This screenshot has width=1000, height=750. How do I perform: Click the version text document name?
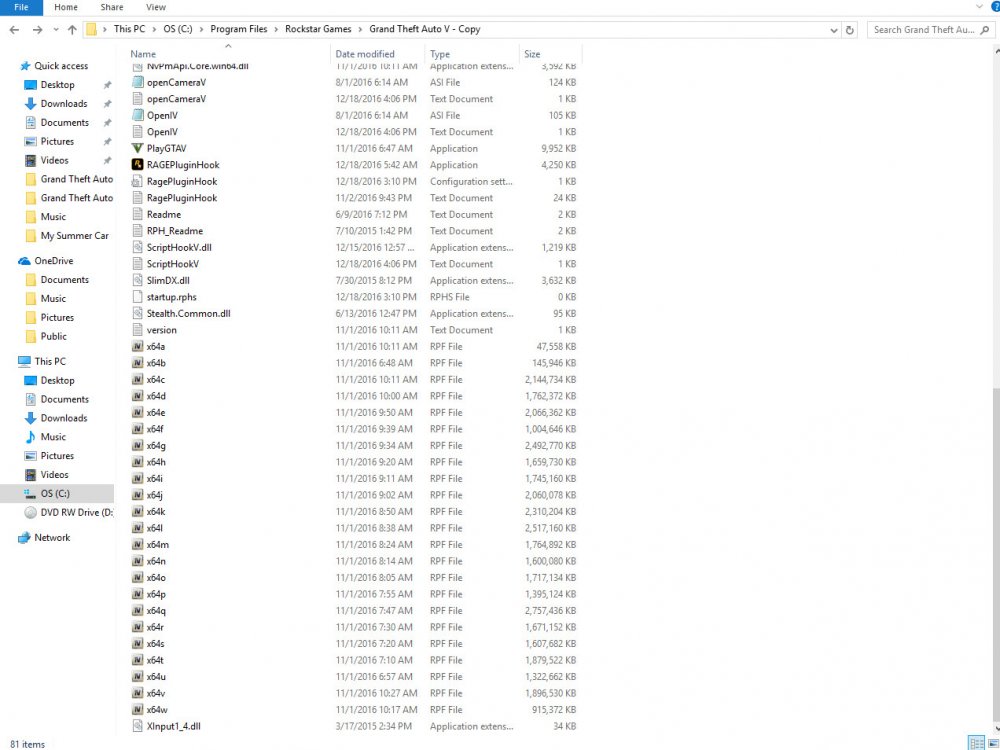click(161, 330)
